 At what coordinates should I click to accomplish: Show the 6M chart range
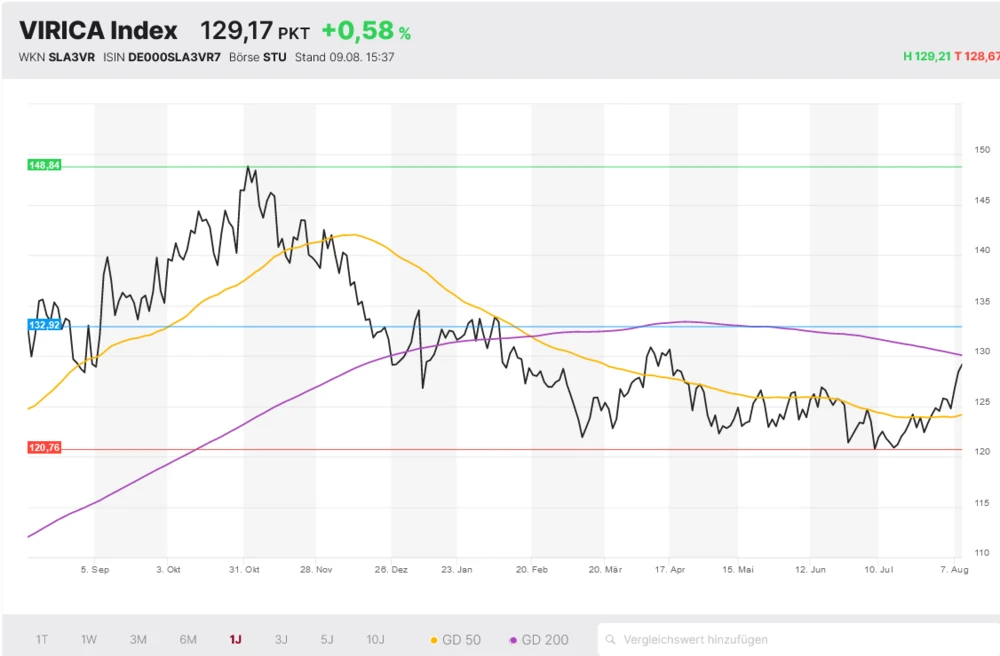click(x=188, y=639)
